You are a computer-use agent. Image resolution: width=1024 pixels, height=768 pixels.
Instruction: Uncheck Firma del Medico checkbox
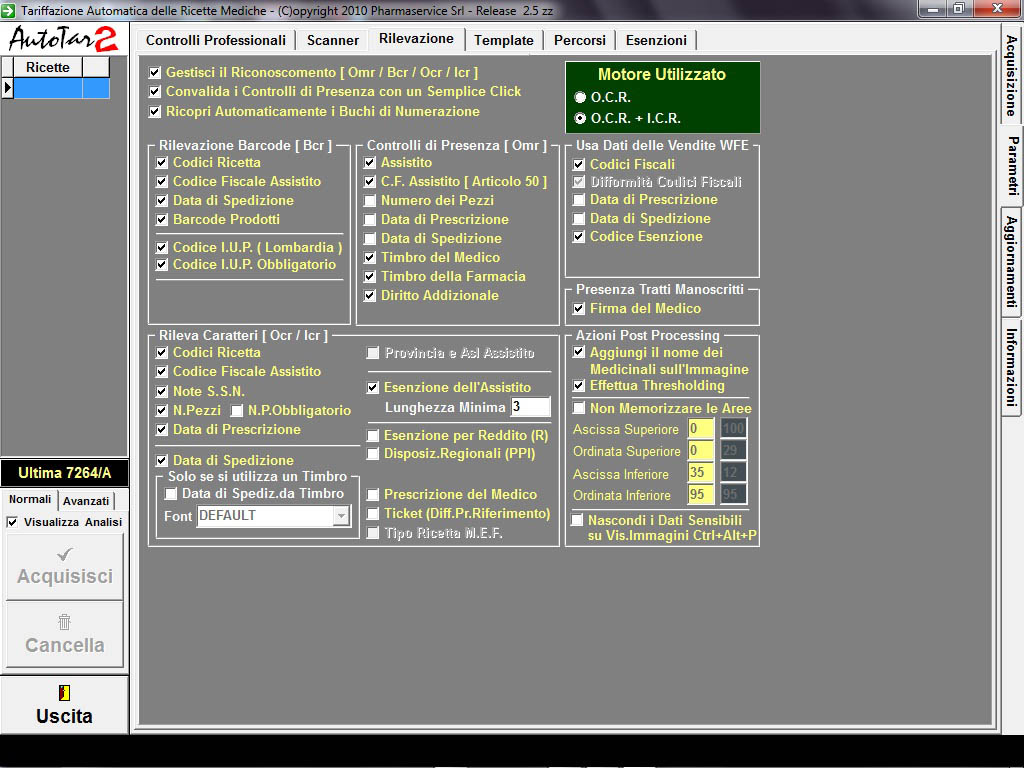click(580, 309)
